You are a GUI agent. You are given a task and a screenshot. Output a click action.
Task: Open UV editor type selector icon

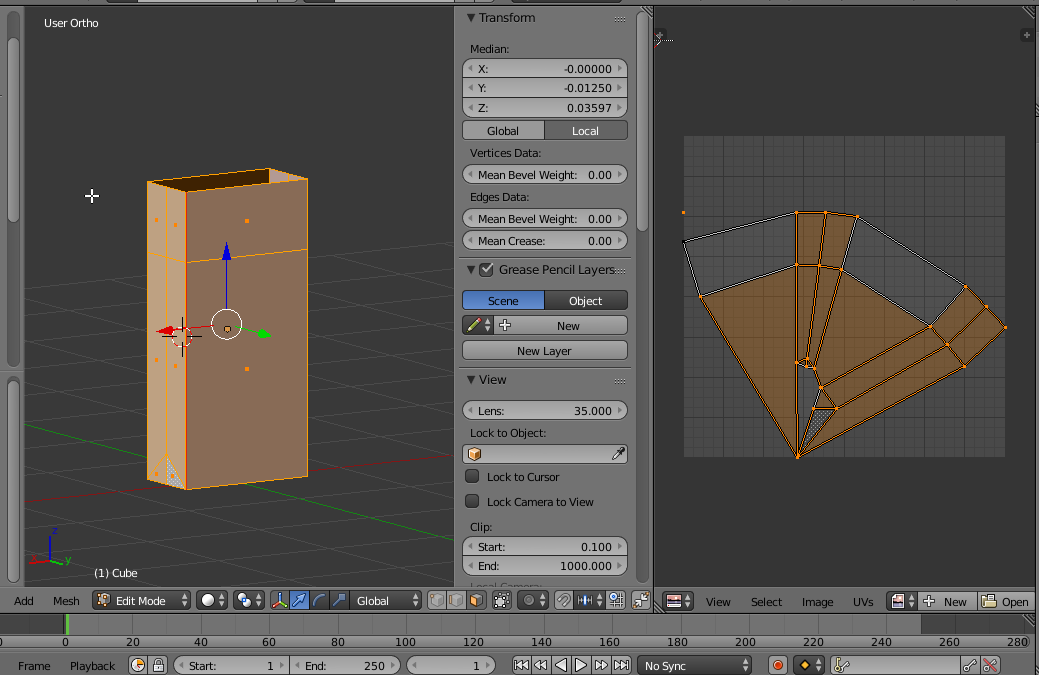tap(678, 601)
